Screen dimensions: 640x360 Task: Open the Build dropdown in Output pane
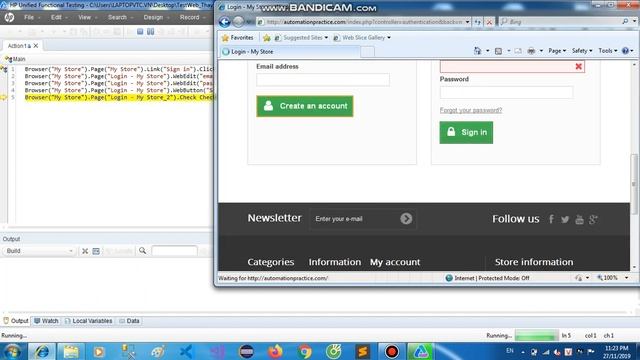[39, 251]
